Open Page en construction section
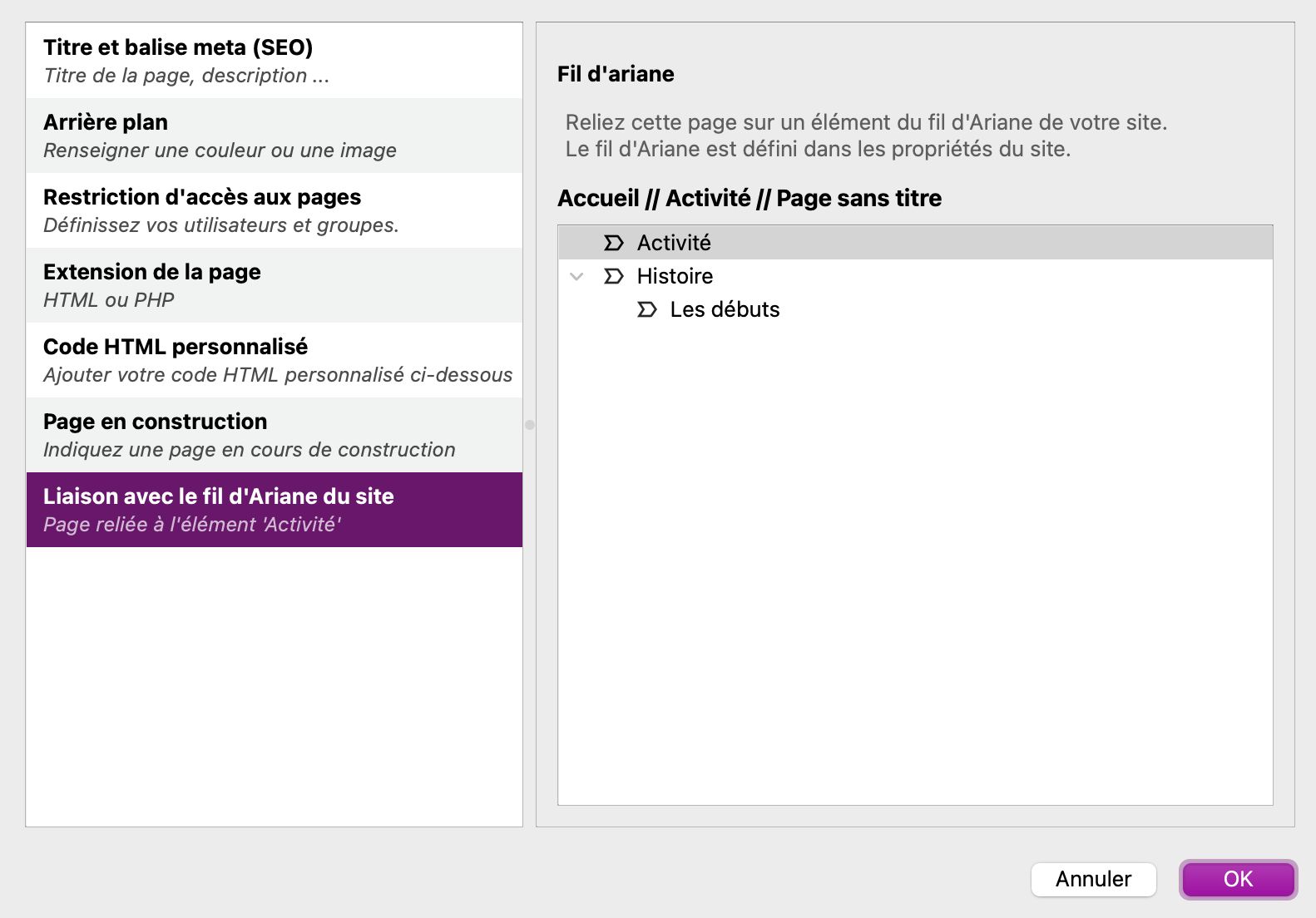The image size is (1316, 918). pos(274,435)
